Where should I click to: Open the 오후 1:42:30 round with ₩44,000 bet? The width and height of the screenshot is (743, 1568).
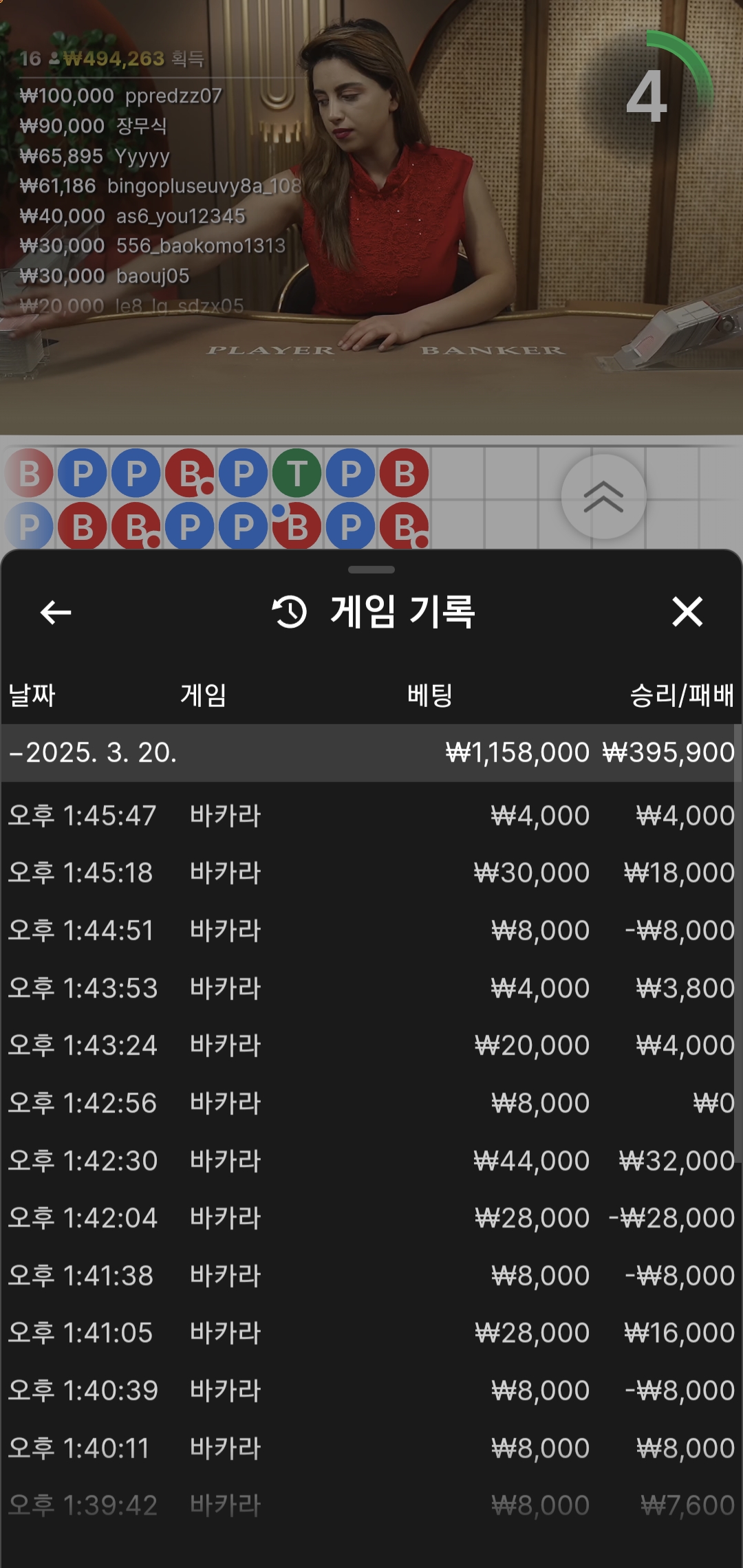pos(371,1161)
